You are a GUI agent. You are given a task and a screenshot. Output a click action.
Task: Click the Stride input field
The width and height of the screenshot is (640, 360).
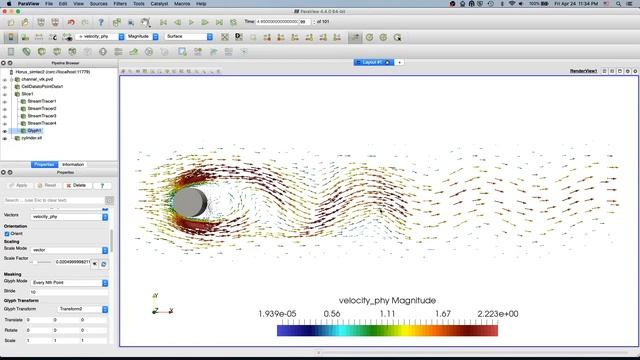69,292
